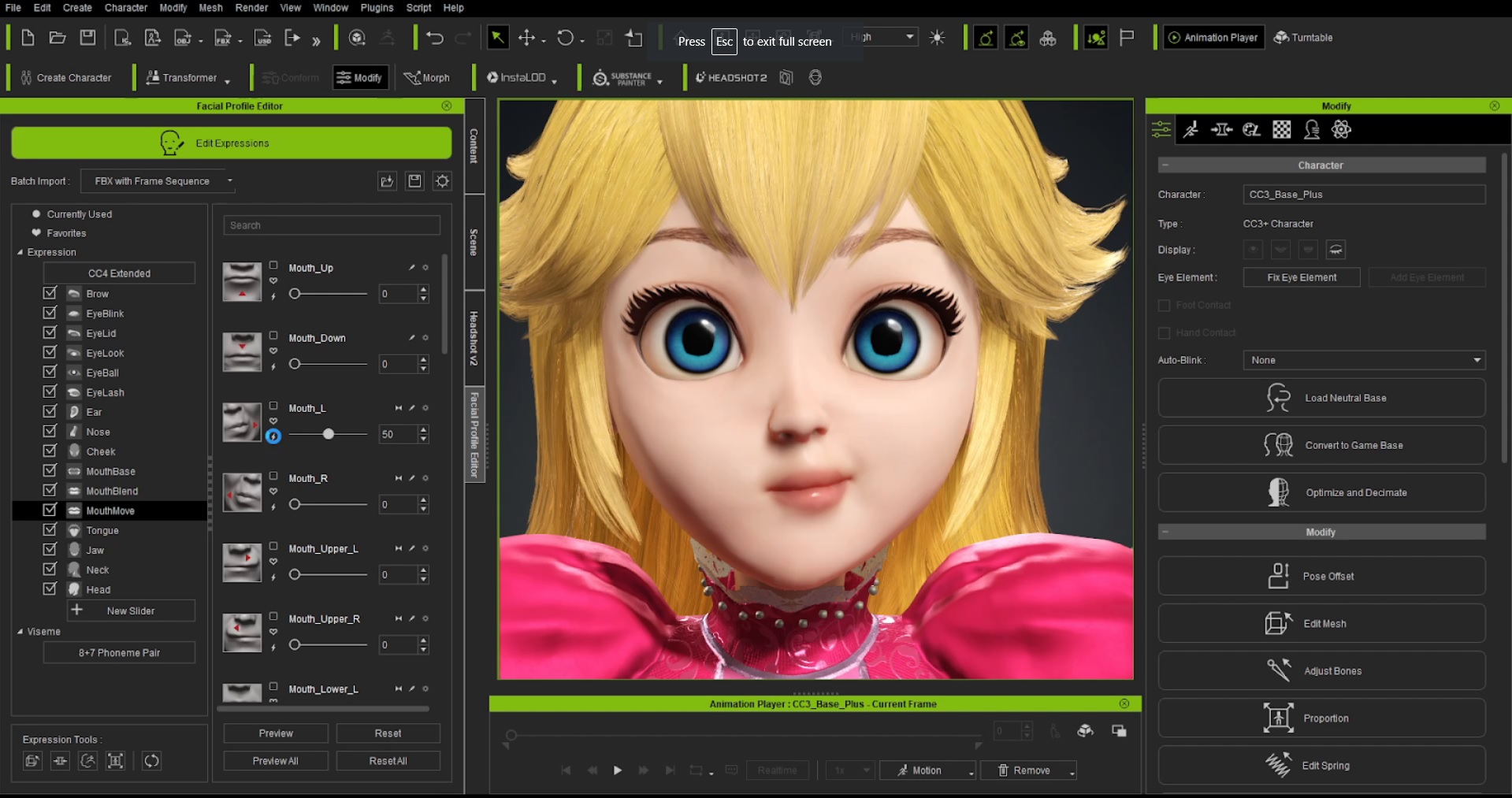Open the Auto-Blink None dropdown
Screen dimensions: 1512x798
click(1364, 360)
